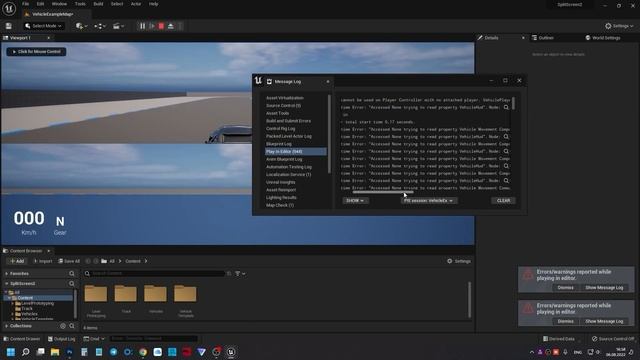Open the SHOW filter dropdown in Message Log
Viewport: 640px width, 360px height.
tap(355, 201)
